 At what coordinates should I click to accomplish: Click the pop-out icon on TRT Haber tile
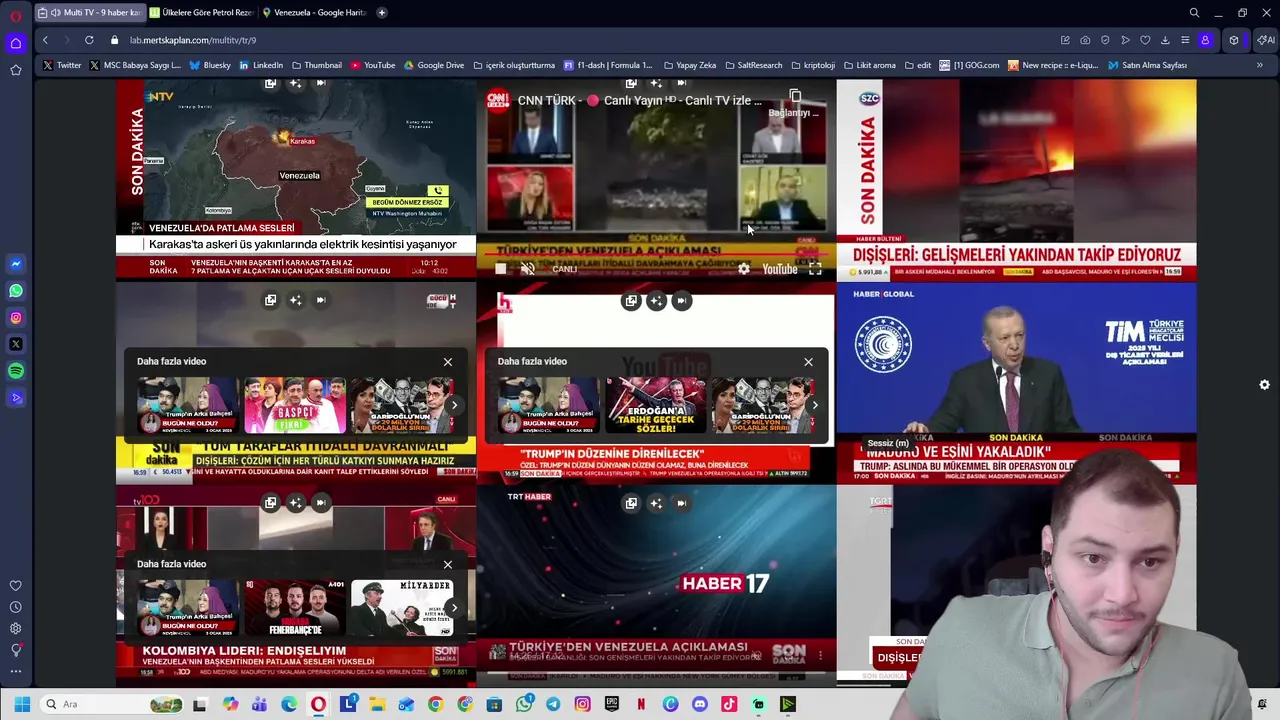pos(631,503)
